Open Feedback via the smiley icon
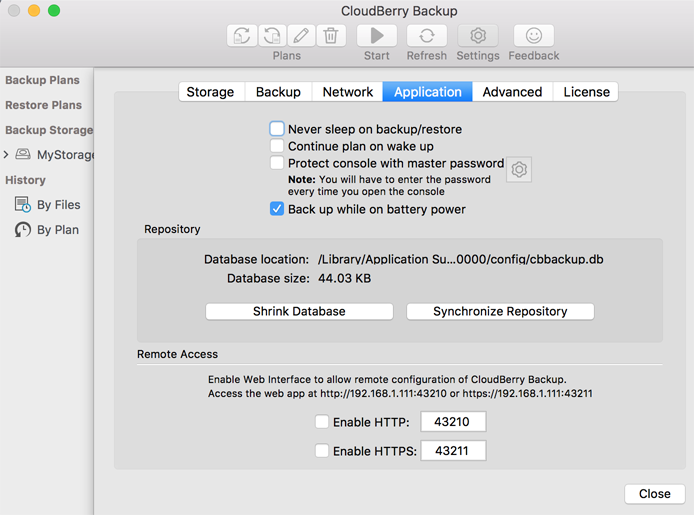The width and height of the screenshot is (694, 515). point(534,35)
